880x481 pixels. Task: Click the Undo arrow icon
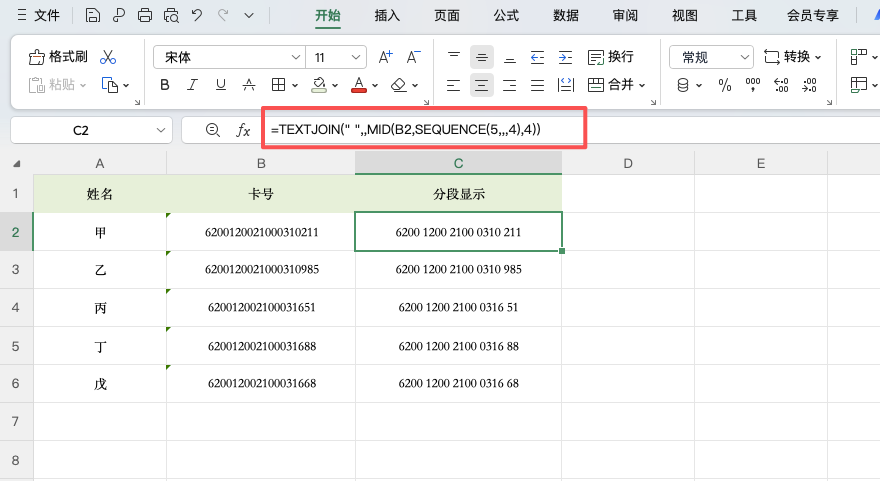[x=197, y=15]
